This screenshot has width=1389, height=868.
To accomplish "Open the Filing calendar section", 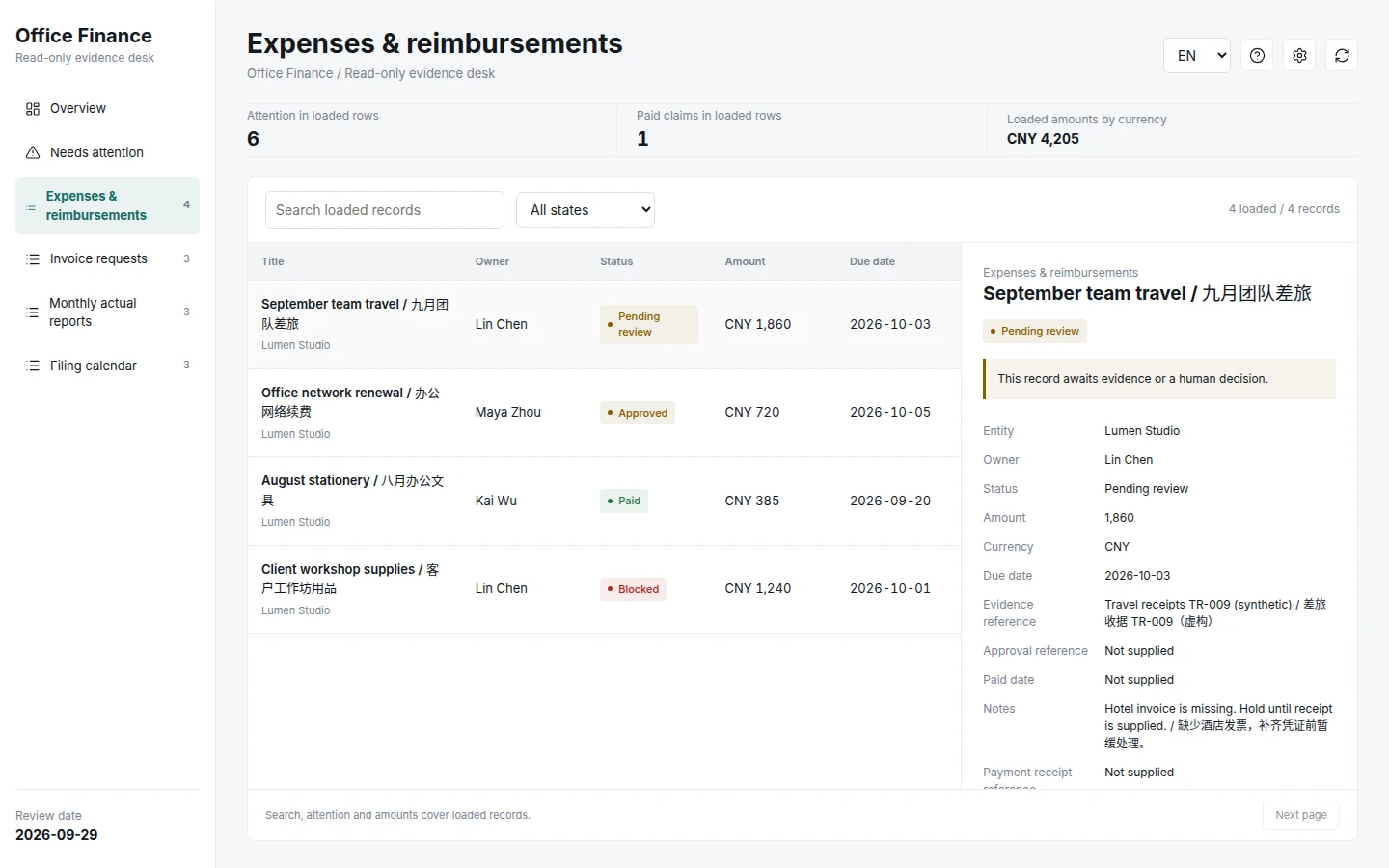I will coord(107,366).
